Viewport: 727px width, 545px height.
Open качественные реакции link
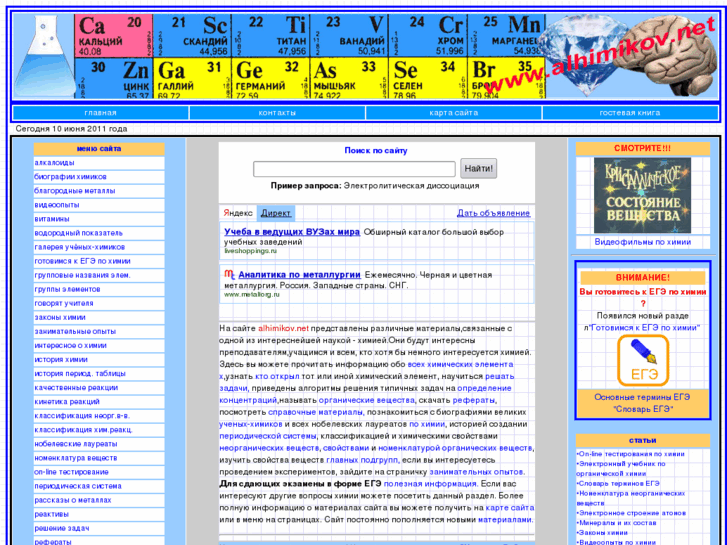pyautogui.click(x=76, y=387)
